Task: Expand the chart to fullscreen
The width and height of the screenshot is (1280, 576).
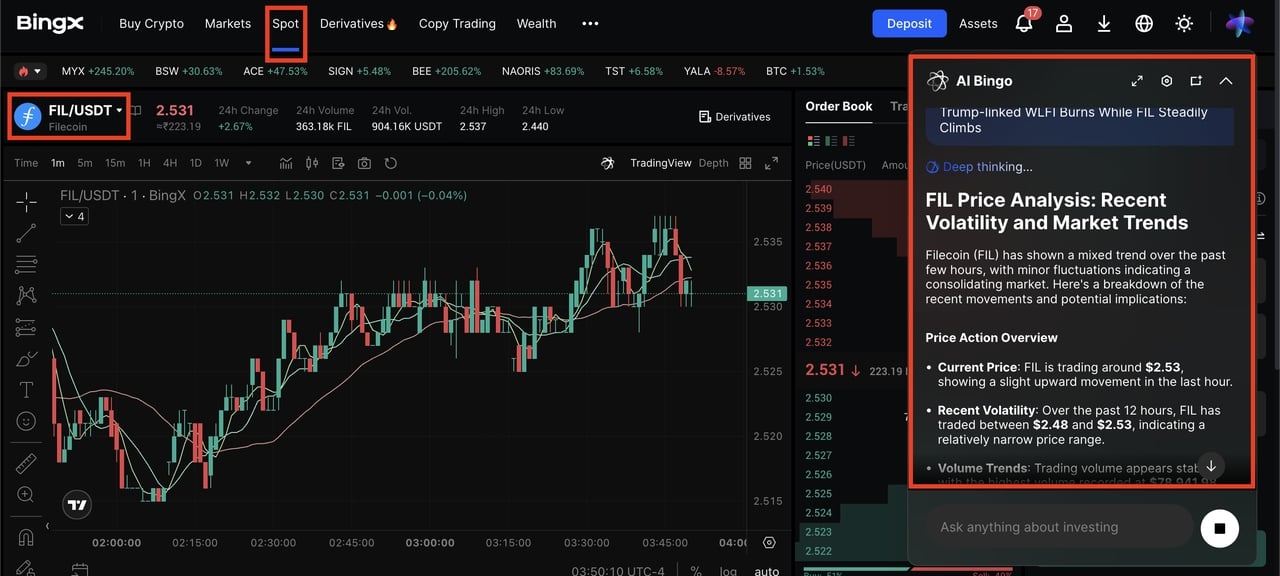Action: [771, 163]
